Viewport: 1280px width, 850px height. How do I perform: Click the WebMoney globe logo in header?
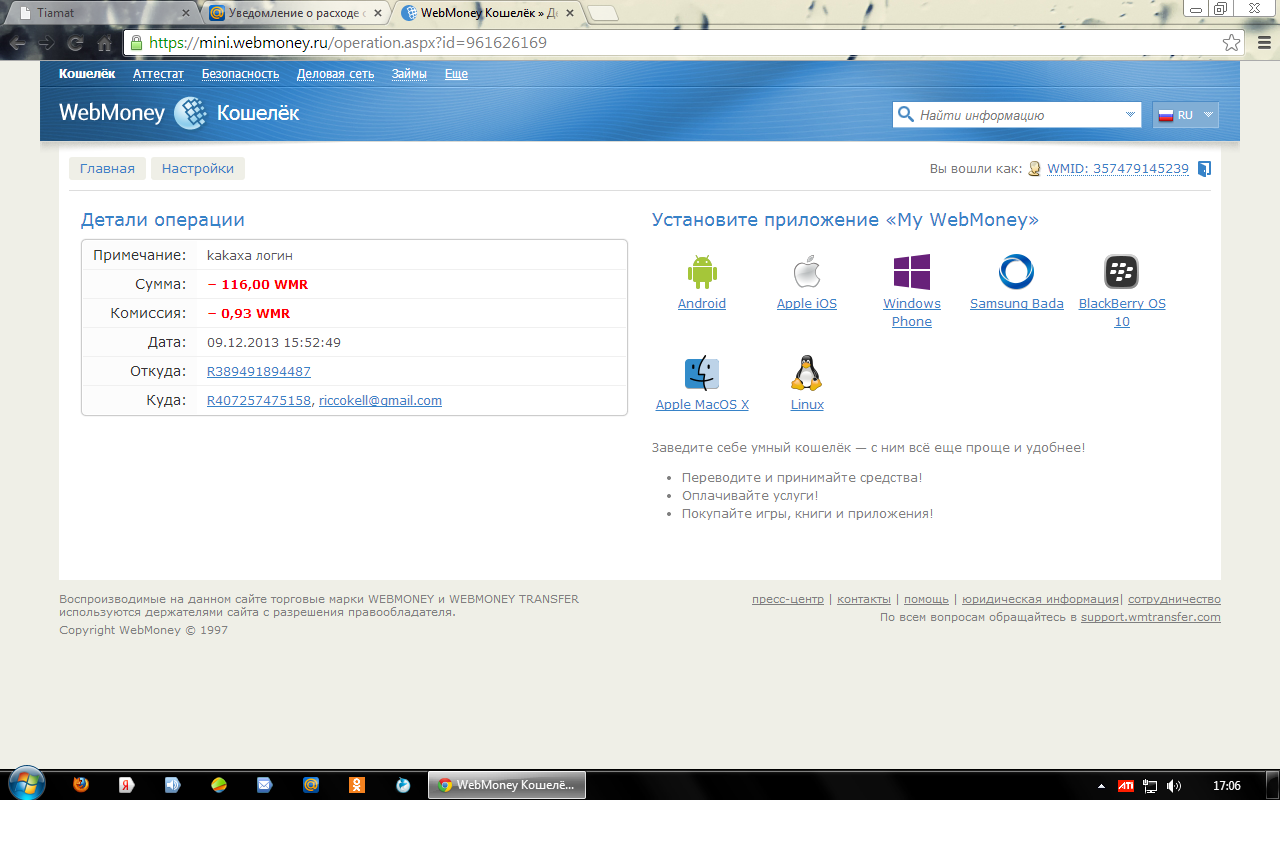coord(190,114)
